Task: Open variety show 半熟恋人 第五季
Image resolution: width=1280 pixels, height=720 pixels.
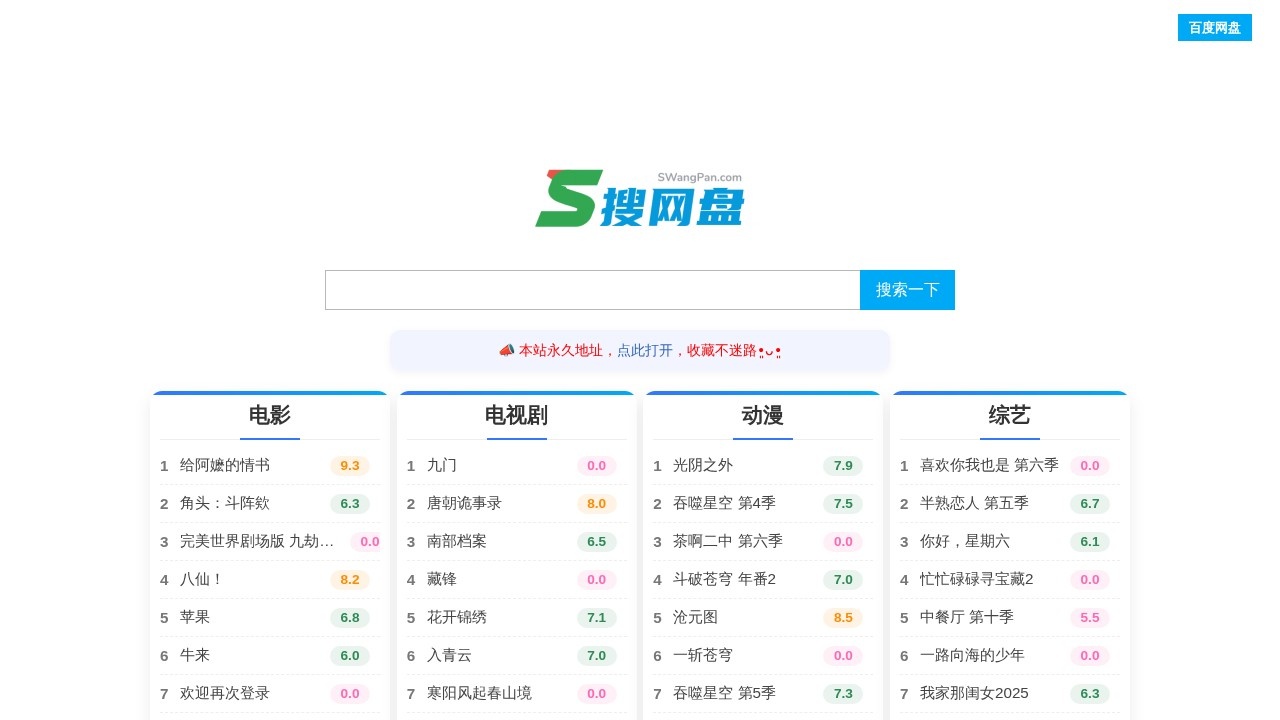Action: coord(974,503)
